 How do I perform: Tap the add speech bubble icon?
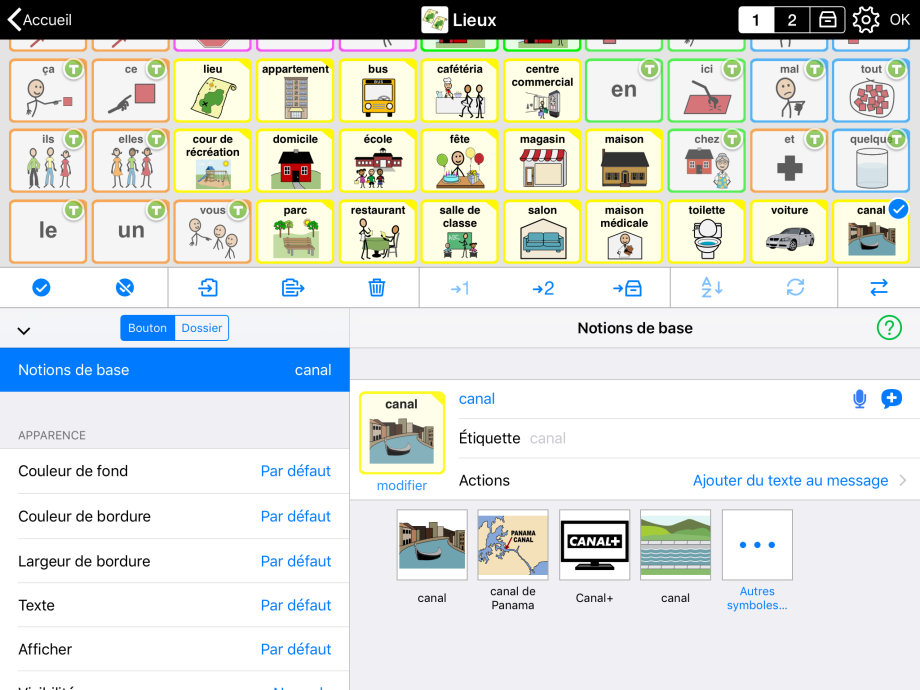tap(891, 399)
